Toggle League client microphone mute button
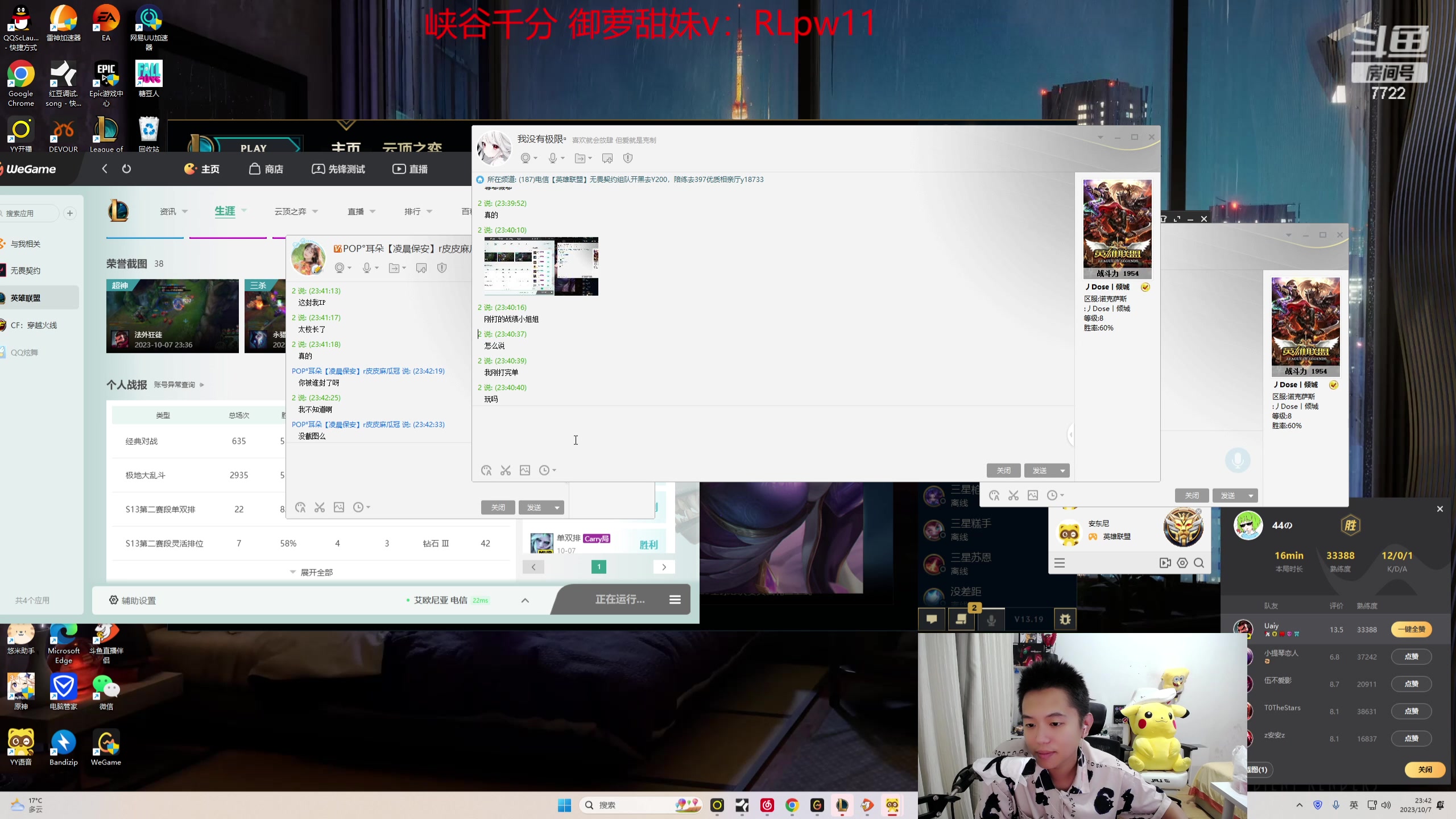 (991, 619)
